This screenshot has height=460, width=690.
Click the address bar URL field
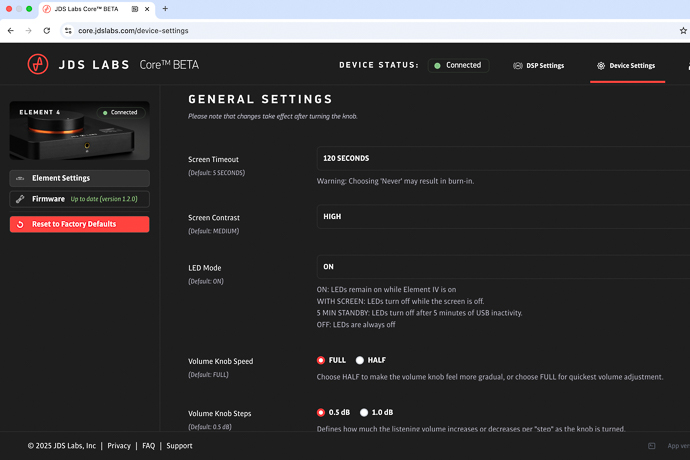pos(133,31)
